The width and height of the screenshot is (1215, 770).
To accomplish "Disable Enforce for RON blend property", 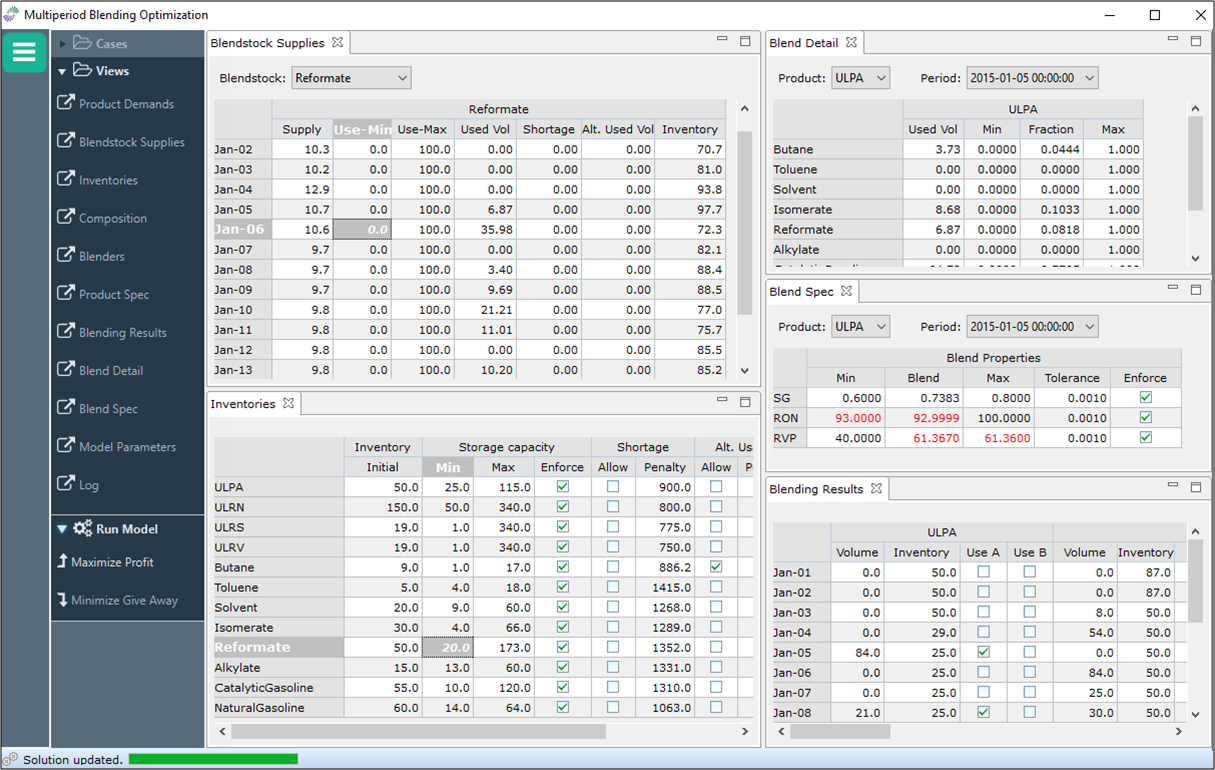I will pos(1145,418).
